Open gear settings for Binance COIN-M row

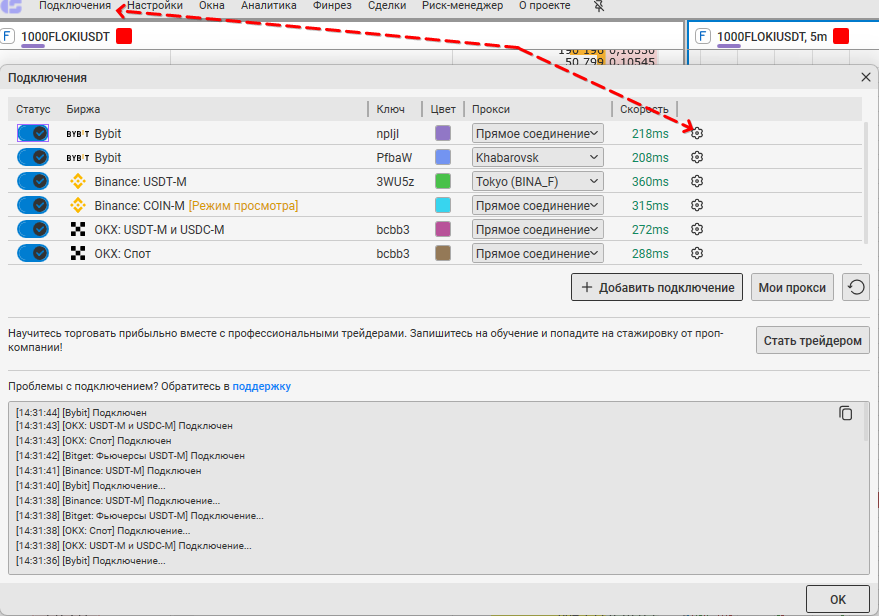(697, 205)
